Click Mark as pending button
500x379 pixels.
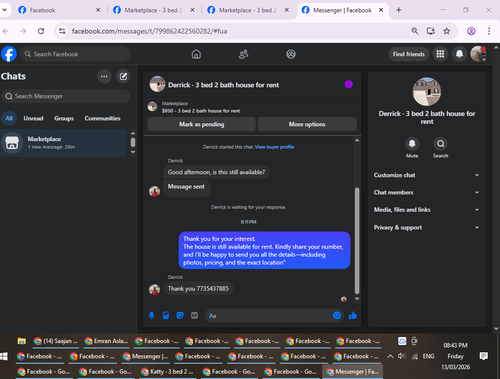201,124
